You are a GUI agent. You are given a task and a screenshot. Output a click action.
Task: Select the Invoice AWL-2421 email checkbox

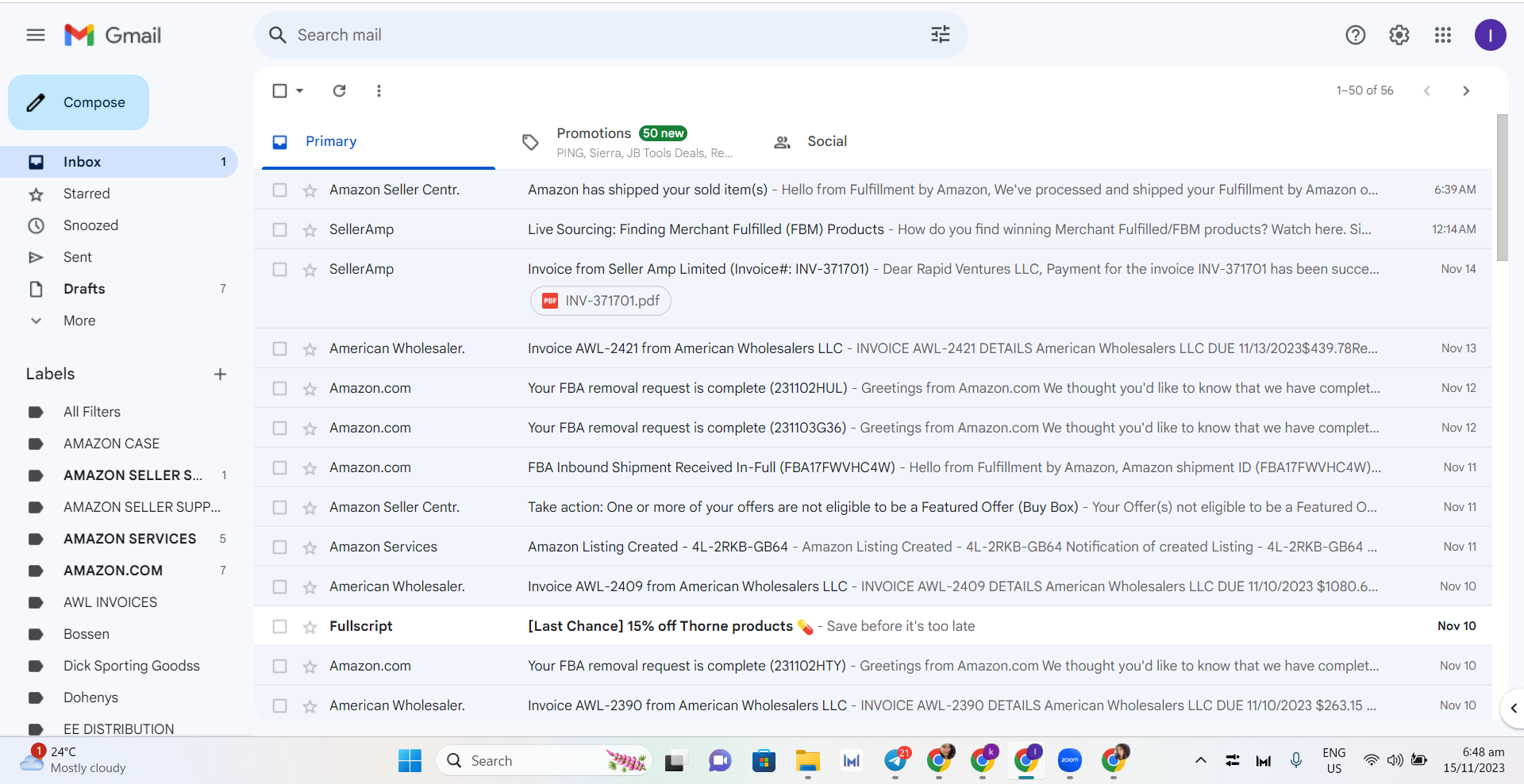coord(279,348)
